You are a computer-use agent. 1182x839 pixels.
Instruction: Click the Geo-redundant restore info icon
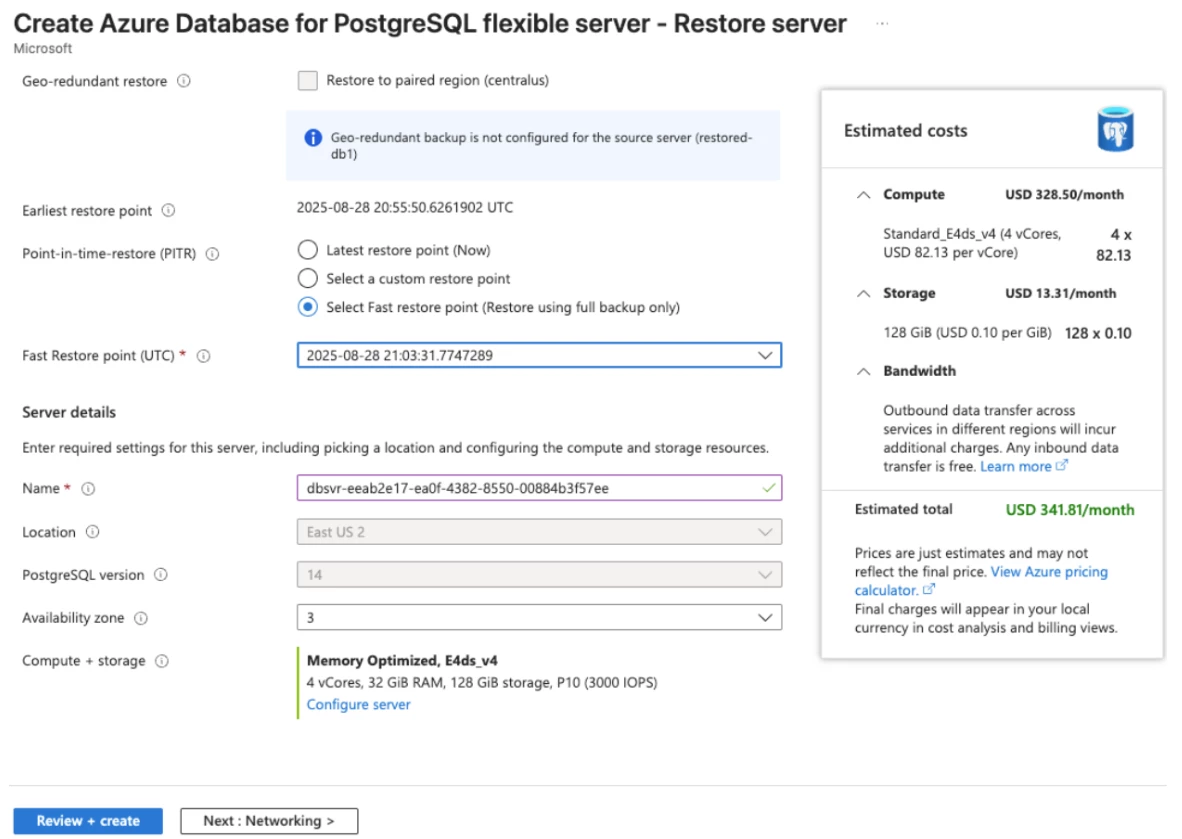[x=184, y=81]
